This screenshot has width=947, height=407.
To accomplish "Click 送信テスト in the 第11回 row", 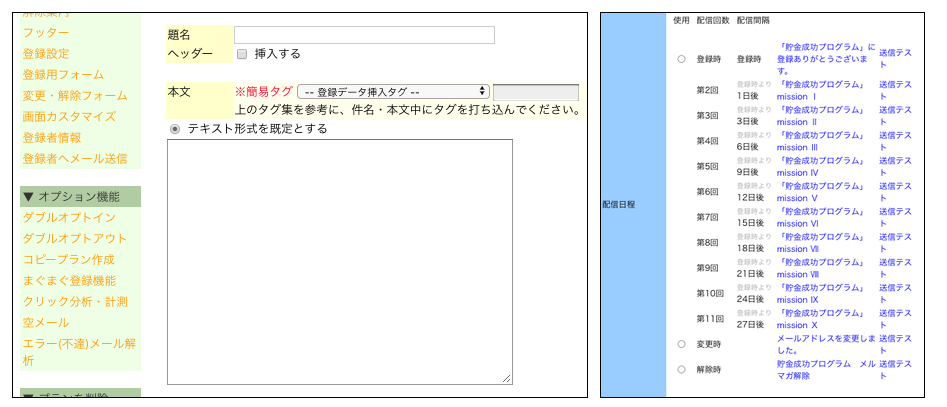I will (895, 319).
